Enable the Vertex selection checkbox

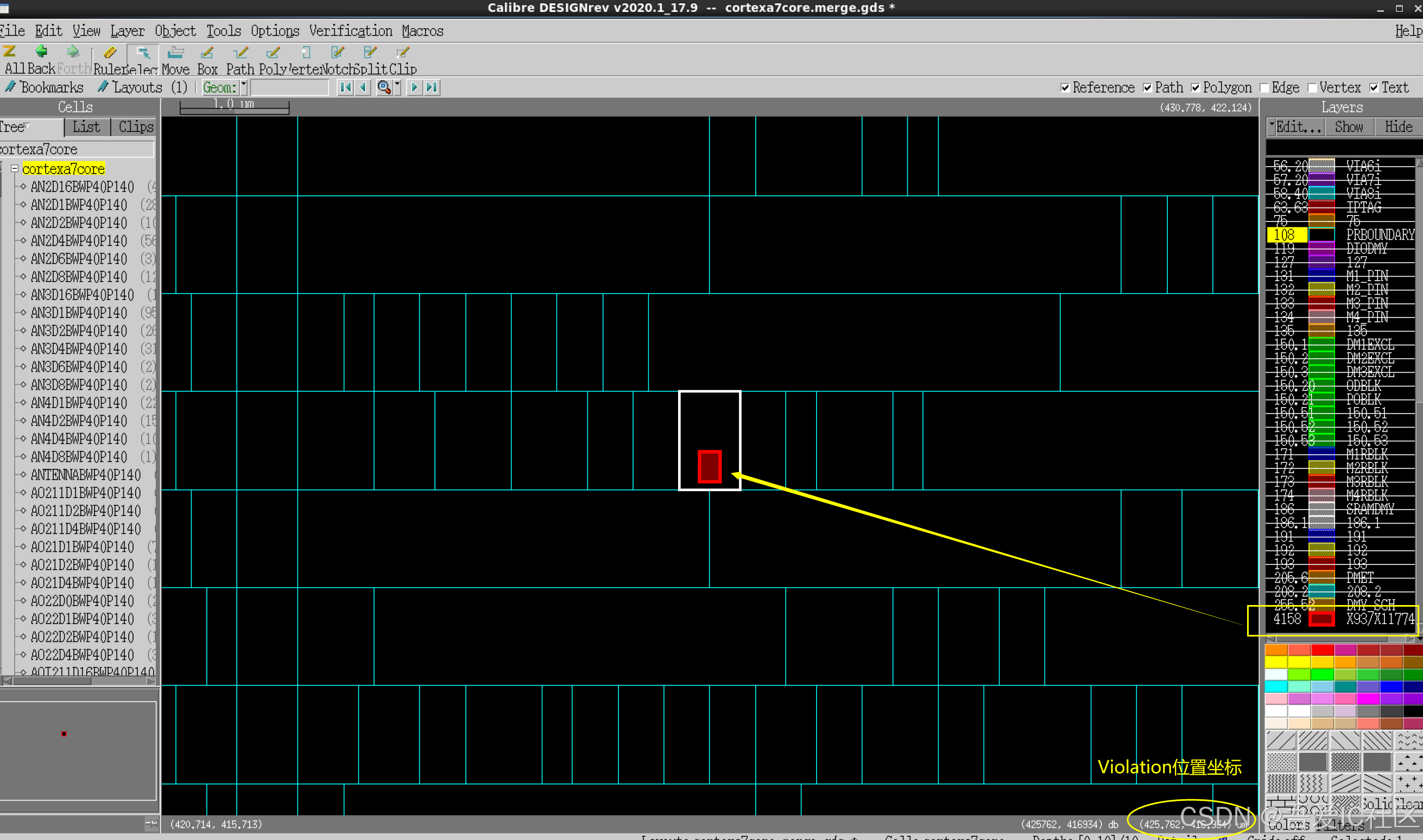pos(1312,88)
